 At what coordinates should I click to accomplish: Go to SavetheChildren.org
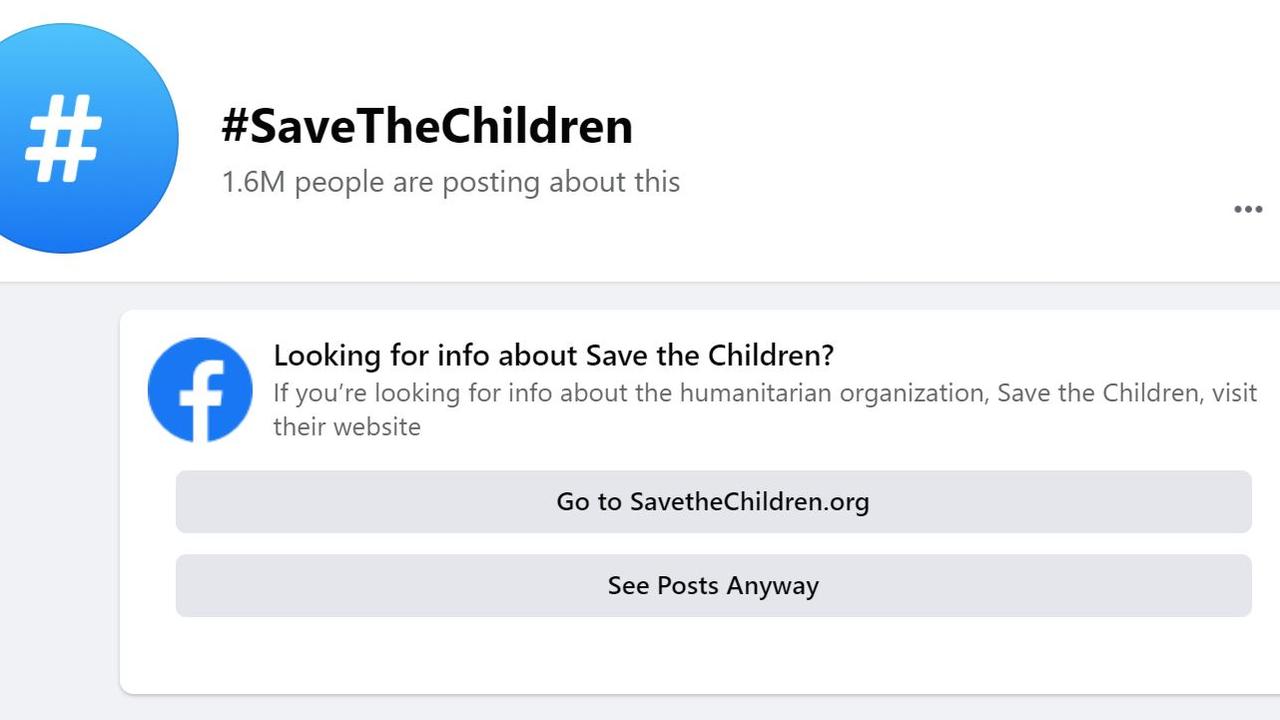713,502
